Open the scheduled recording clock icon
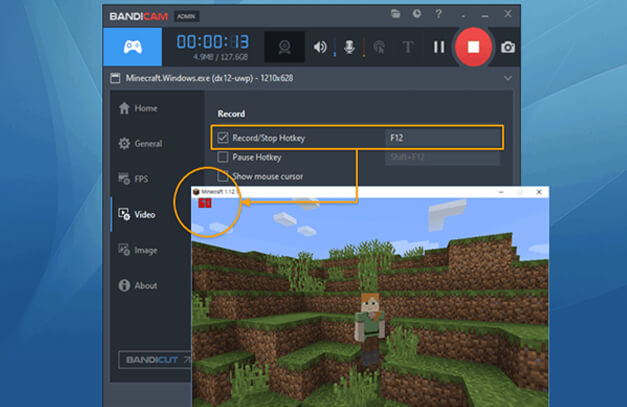The height and width of the screenshot is (407, 627). point(417,14)
